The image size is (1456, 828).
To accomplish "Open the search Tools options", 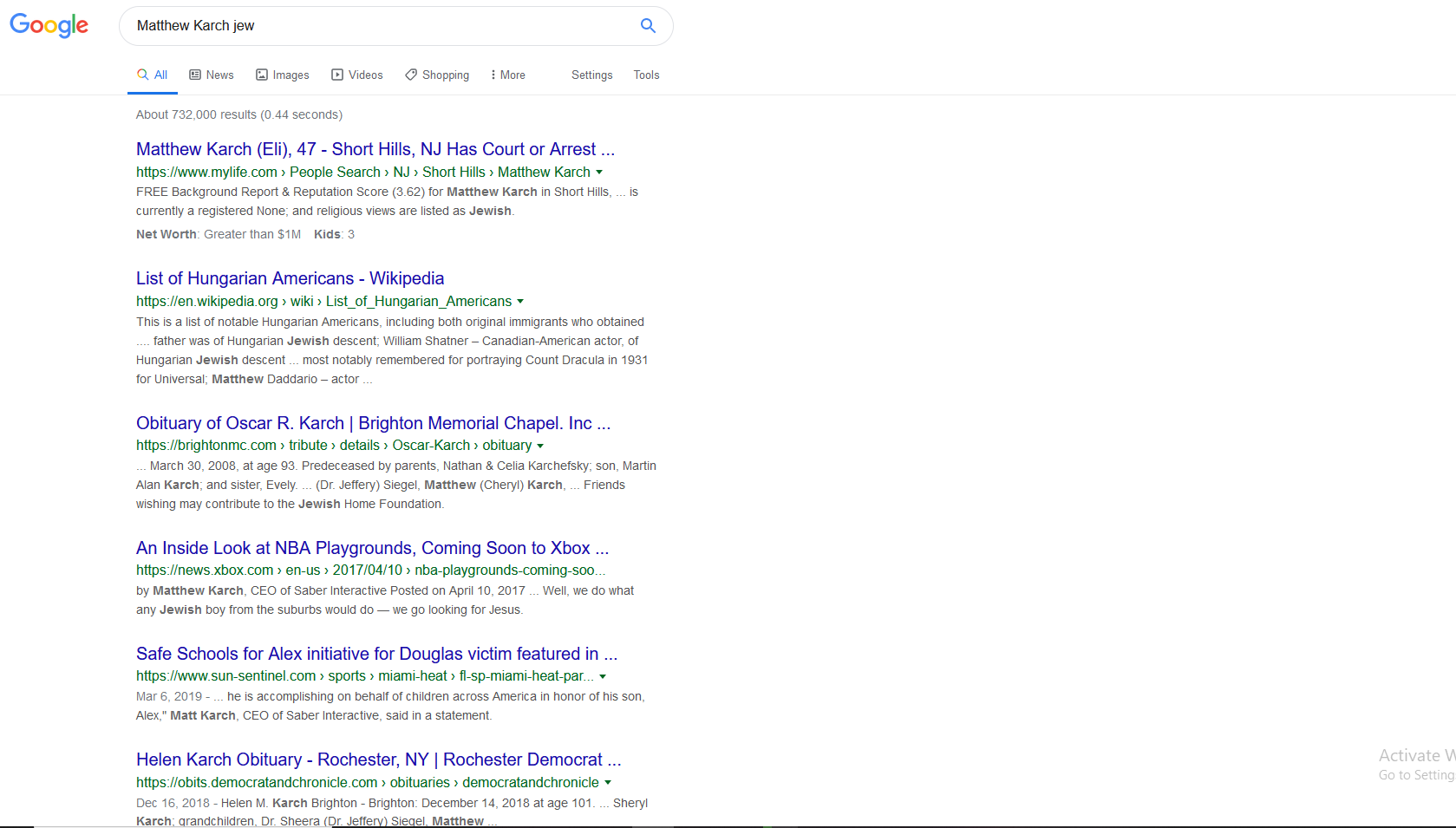I will coord(646,75).
